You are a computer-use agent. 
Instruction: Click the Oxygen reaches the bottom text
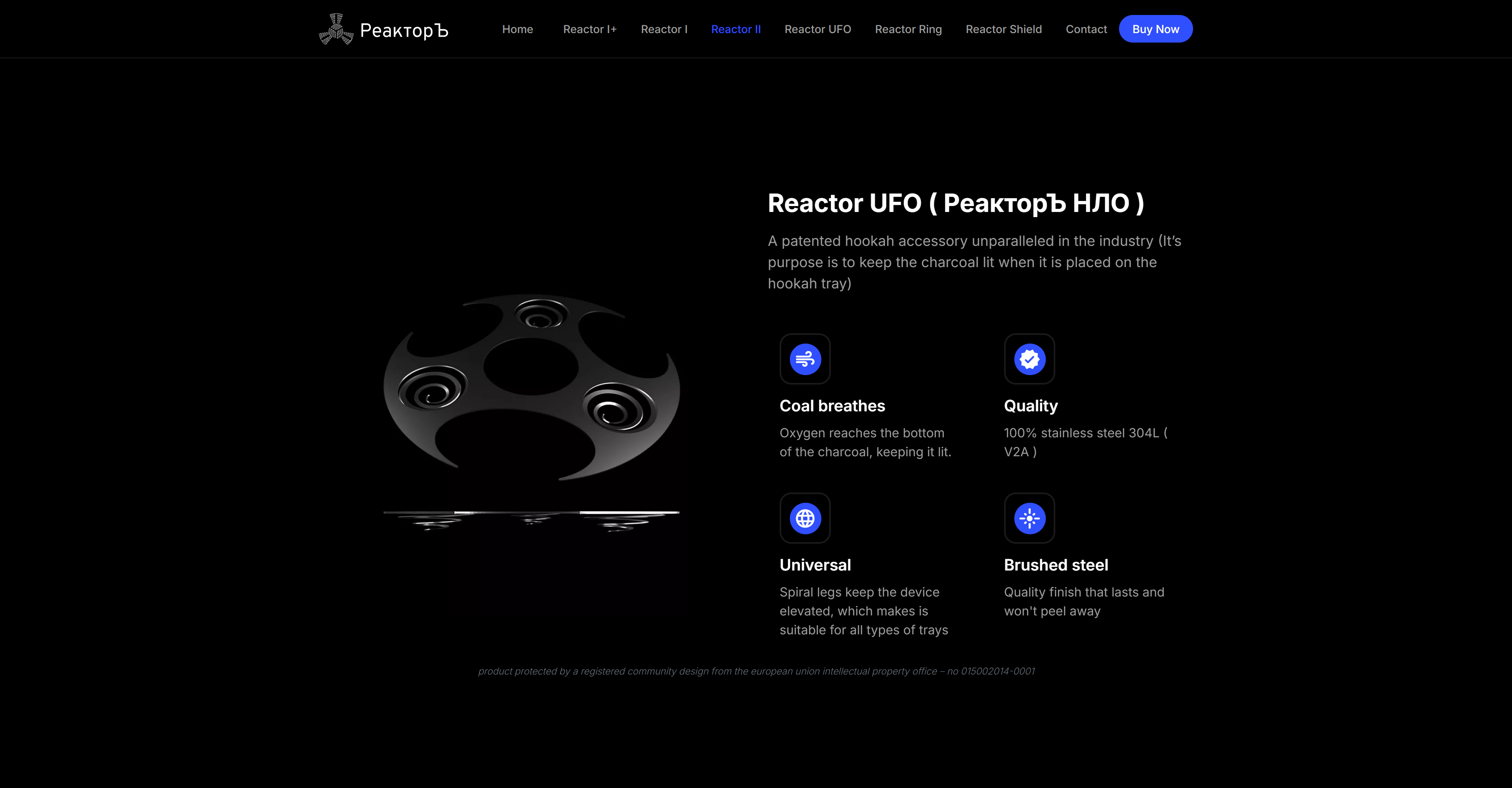[x=865, y=442]
